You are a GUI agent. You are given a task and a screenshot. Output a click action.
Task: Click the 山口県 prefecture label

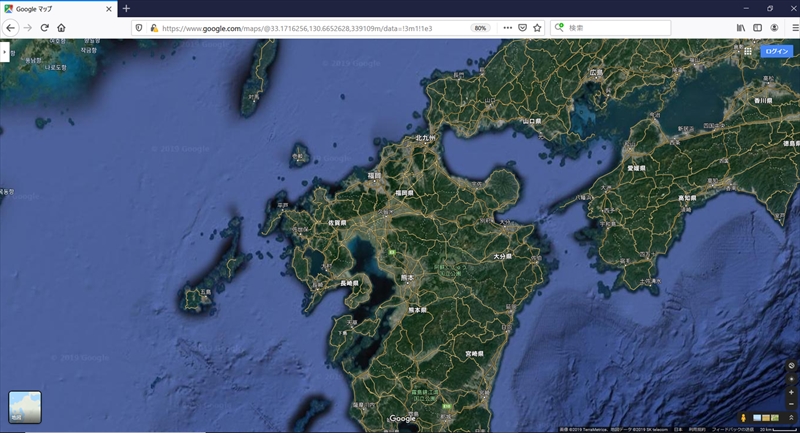tap(532, 121)
